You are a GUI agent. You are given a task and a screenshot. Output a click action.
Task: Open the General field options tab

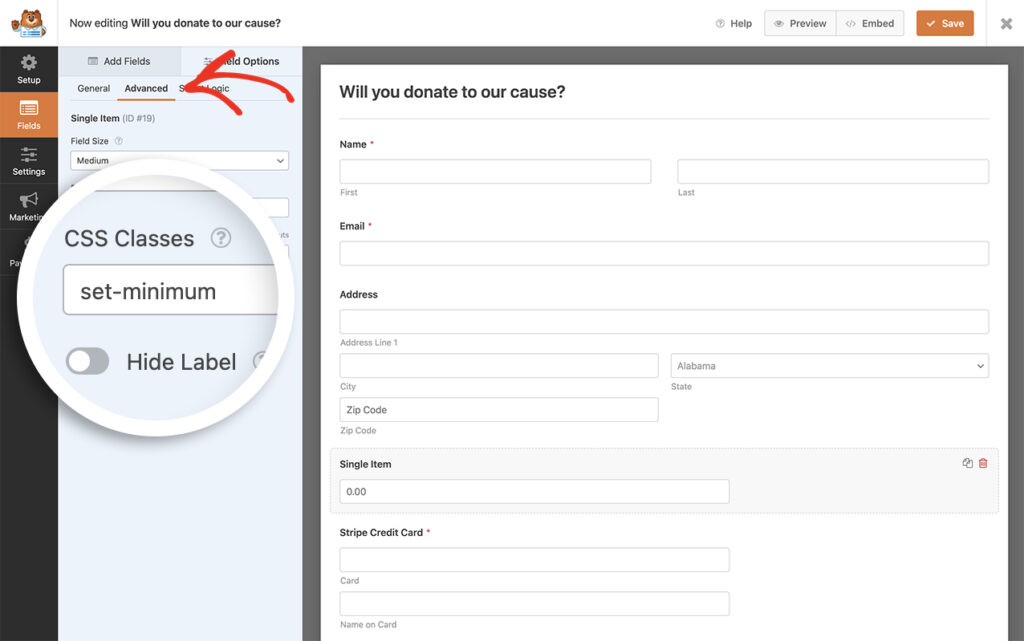(93, 88)
